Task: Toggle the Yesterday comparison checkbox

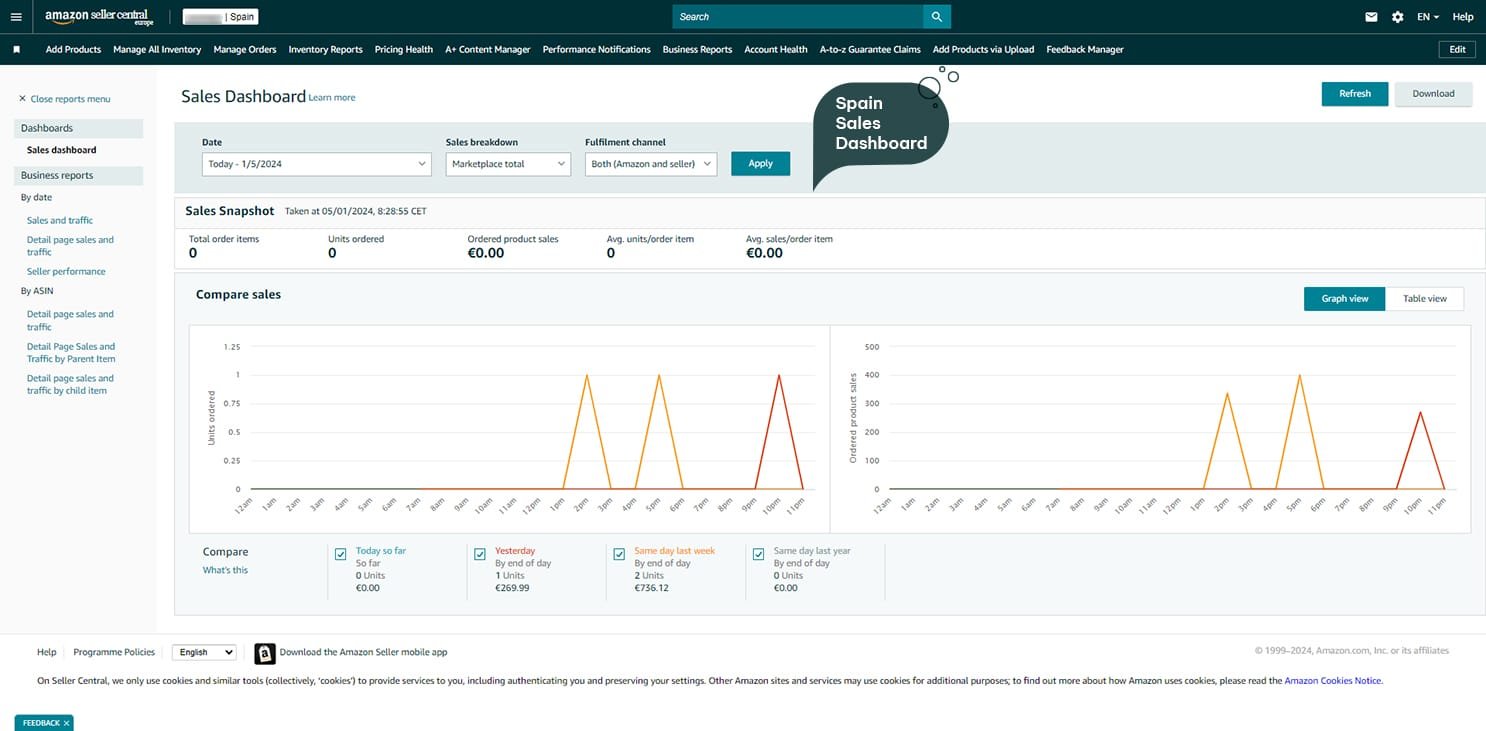Action: pos(480,554)
